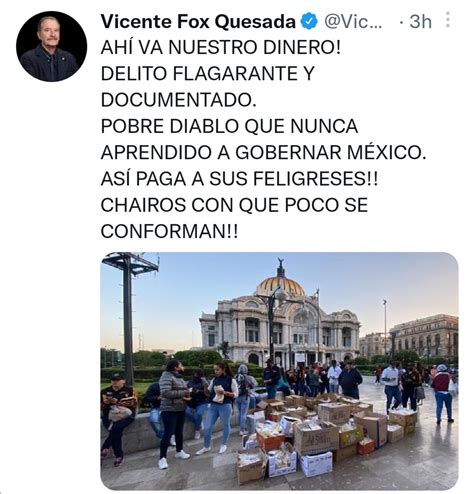Open the three-dot more options menu
The width and height of the screenshot is (474, 494).
point(448,20)
